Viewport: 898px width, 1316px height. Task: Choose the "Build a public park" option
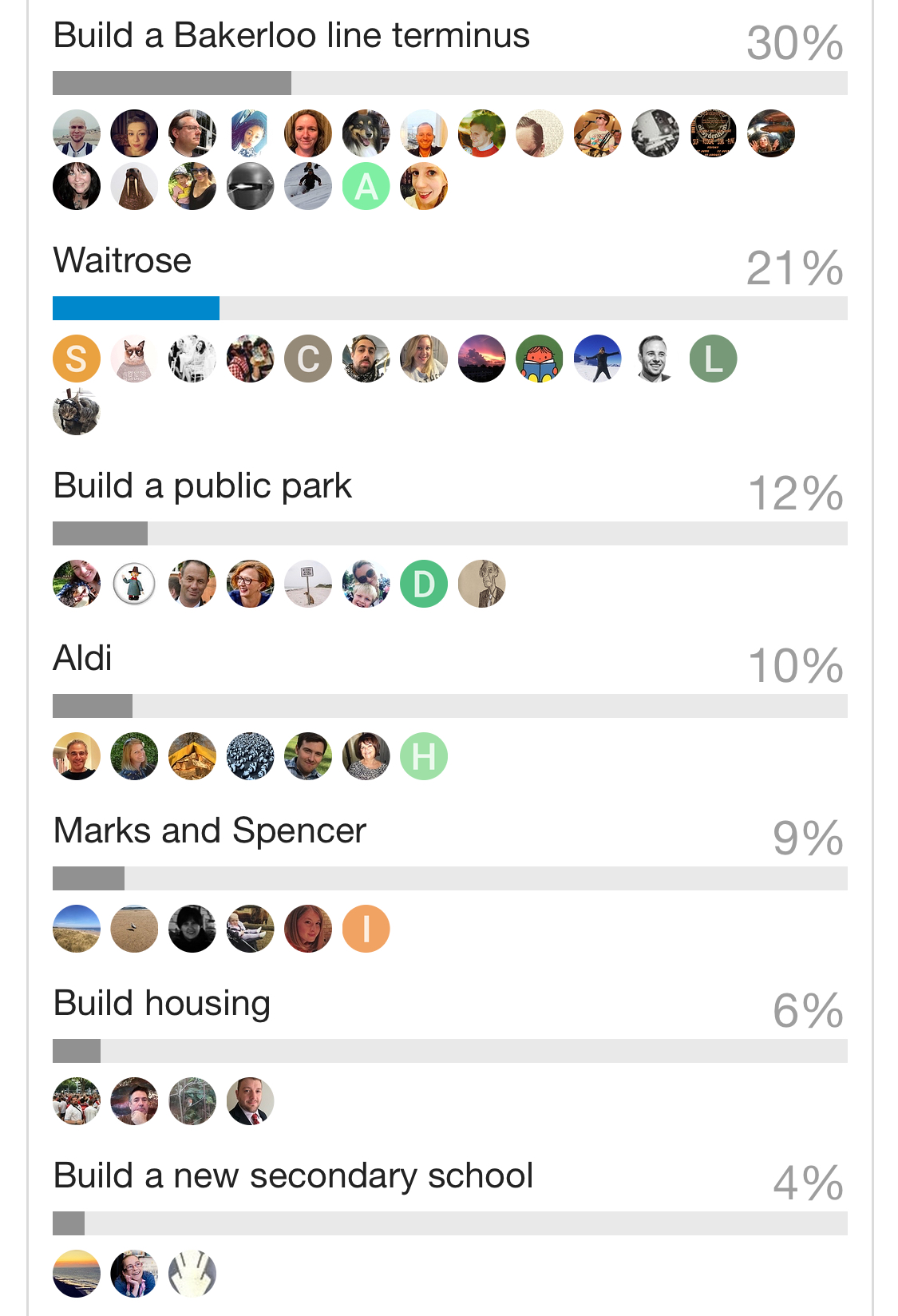[x=202, y=486]
